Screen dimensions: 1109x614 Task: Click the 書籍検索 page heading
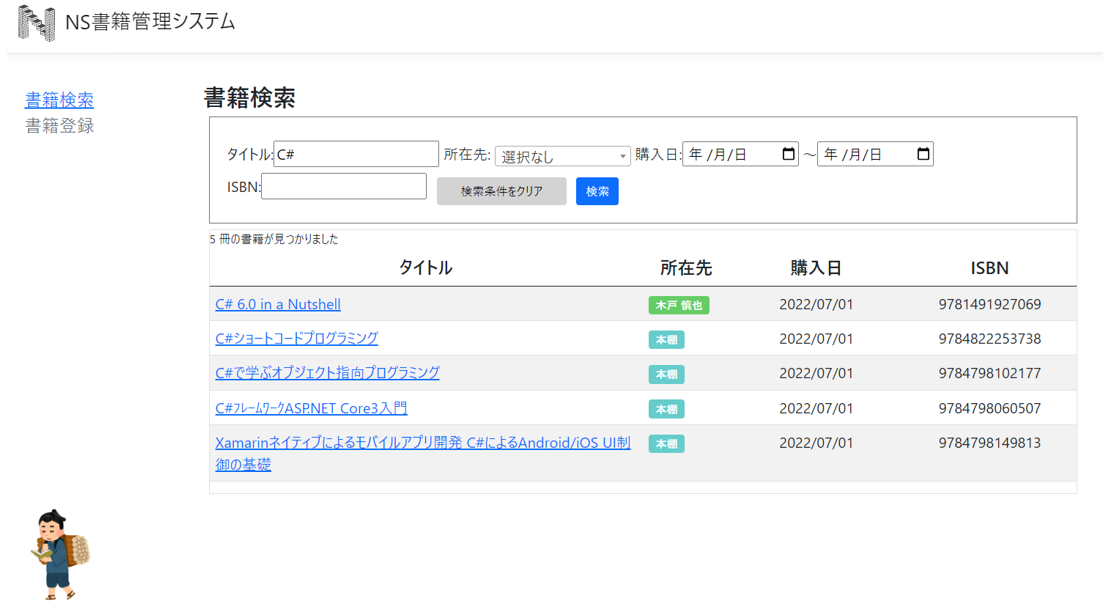click(250, 98)
